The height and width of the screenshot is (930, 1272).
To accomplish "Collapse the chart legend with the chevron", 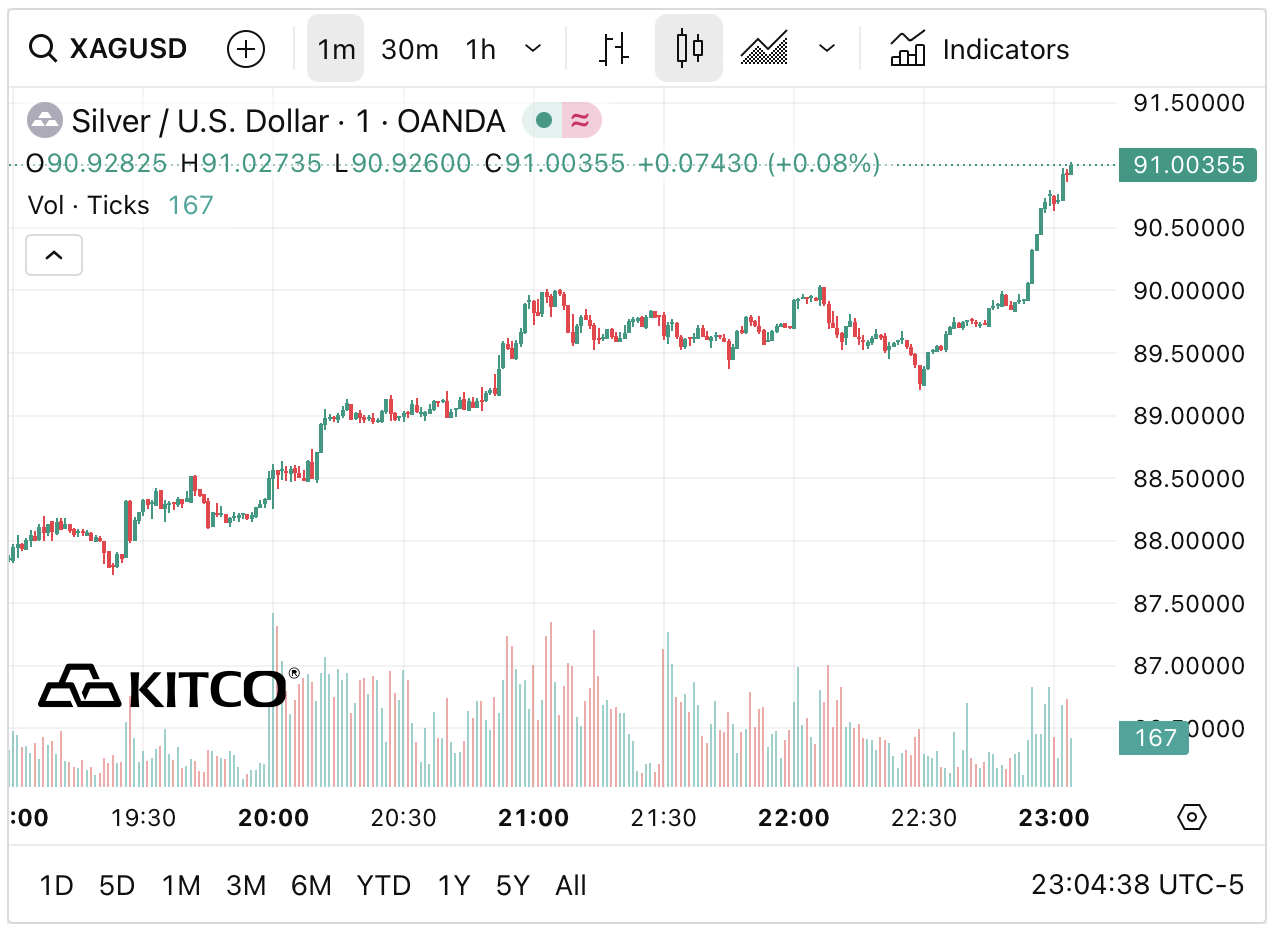I will [x=53, y=255].
